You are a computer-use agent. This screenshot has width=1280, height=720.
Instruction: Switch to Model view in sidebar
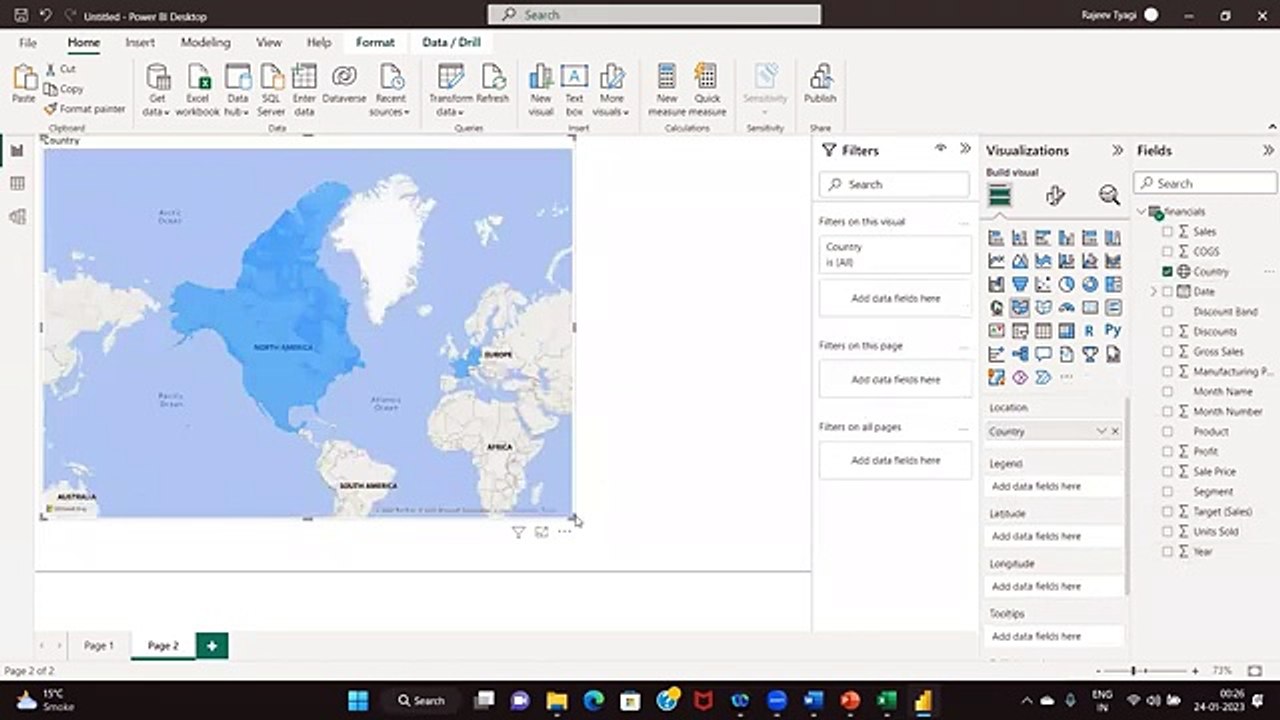[17, 217]
